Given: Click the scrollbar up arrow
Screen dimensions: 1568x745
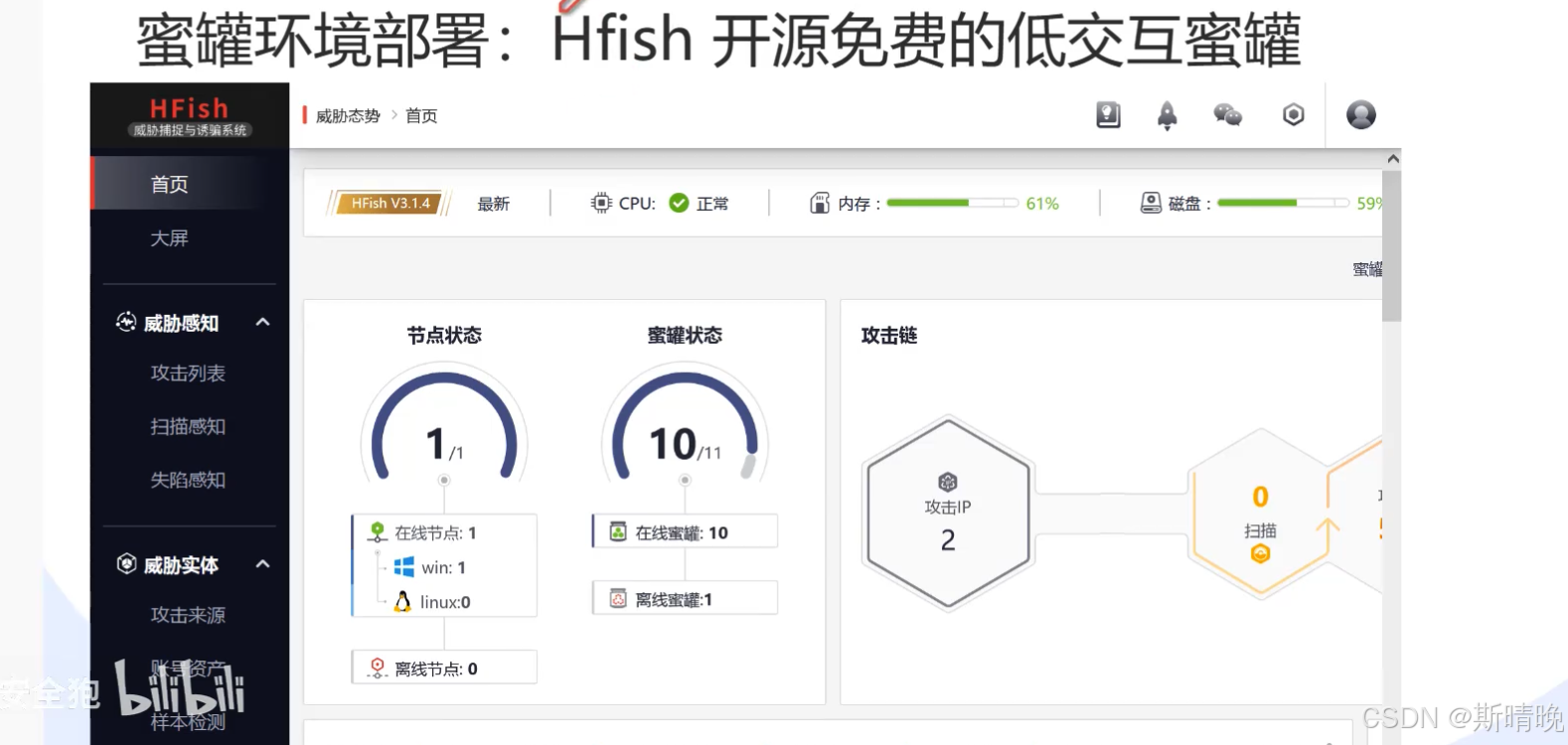Looking at the screenshot, I should (1393, 159).
